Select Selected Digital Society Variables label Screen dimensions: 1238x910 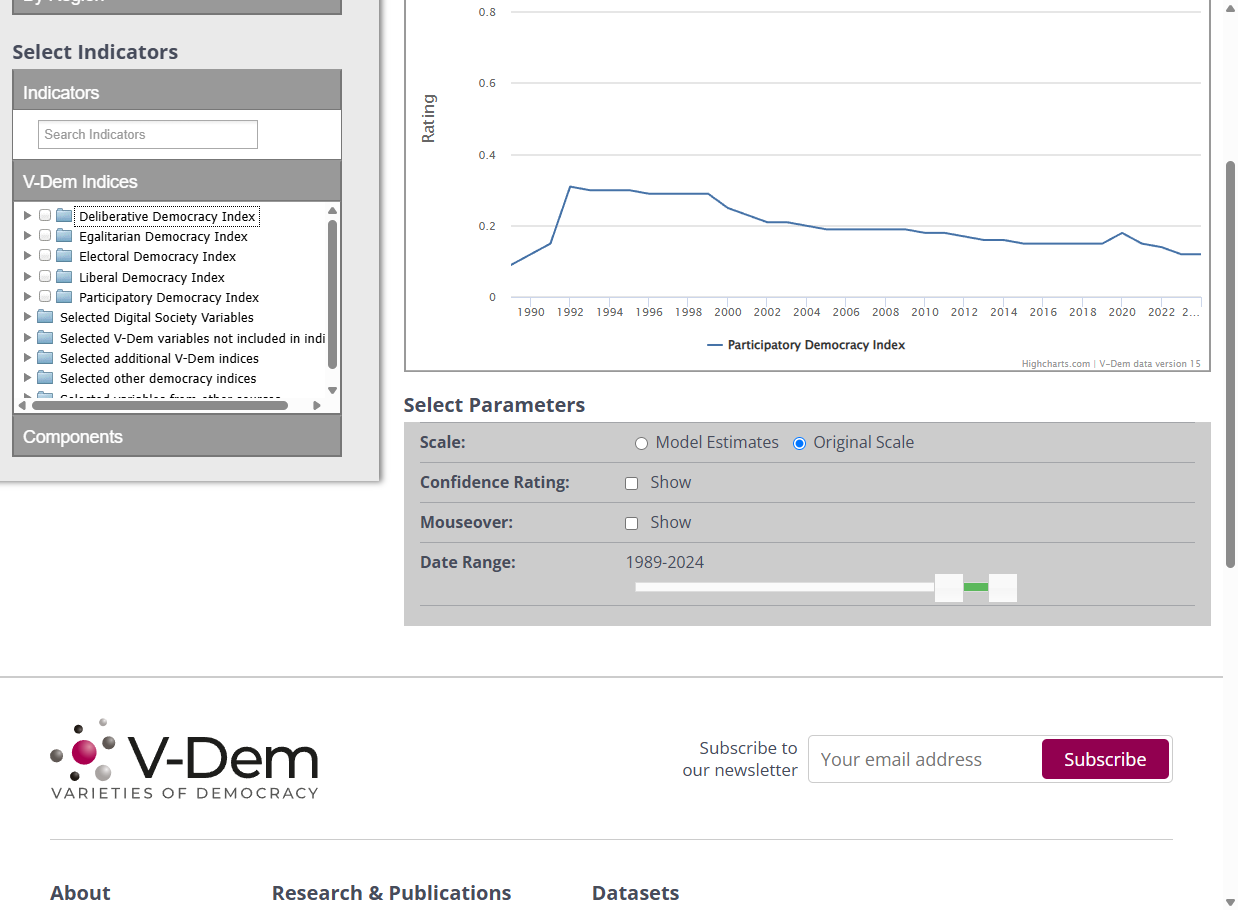pyautogui.click(x=157, y=317)
